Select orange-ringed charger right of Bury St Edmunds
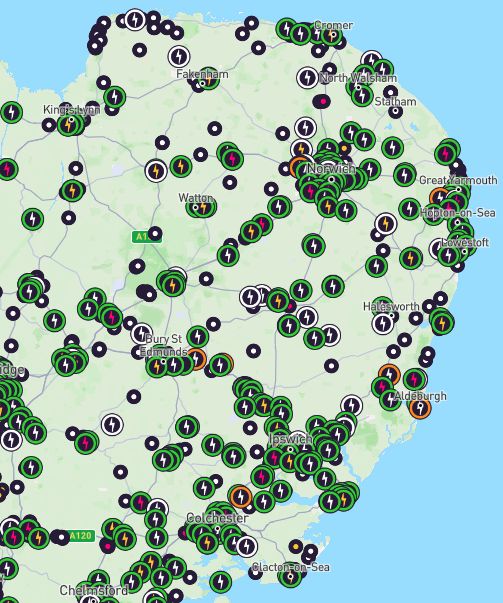503x603 pixels. click(197, 359)
